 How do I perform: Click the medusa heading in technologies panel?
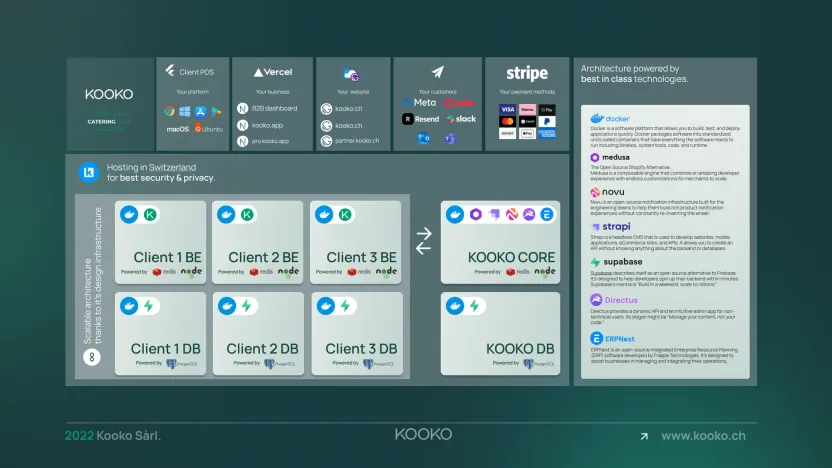click(610, 157)
